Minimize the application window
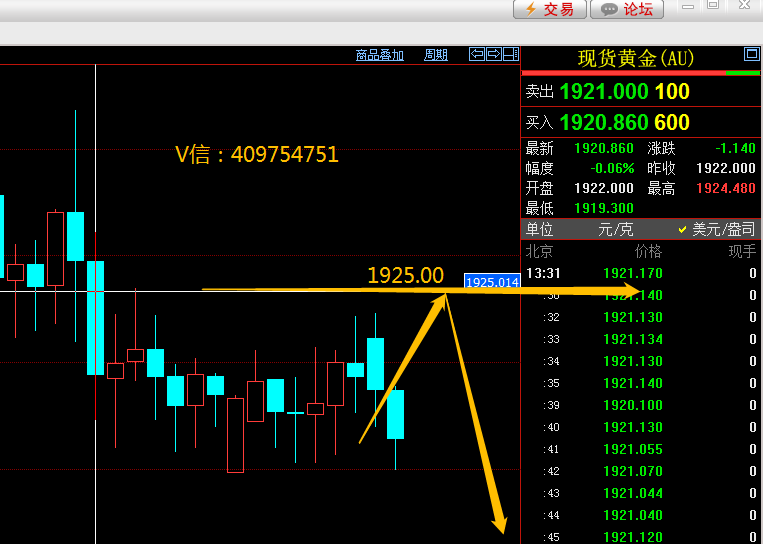 tap(688, 6)
